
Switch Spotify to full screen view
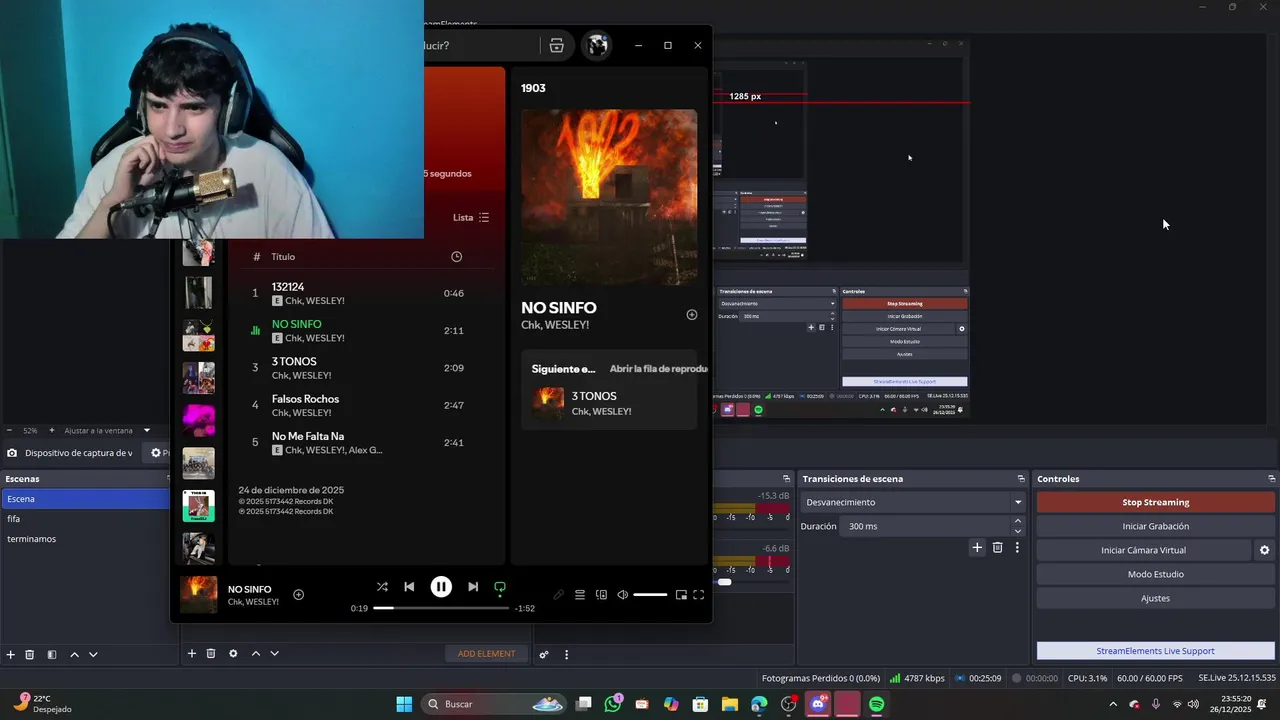(699, 595)
